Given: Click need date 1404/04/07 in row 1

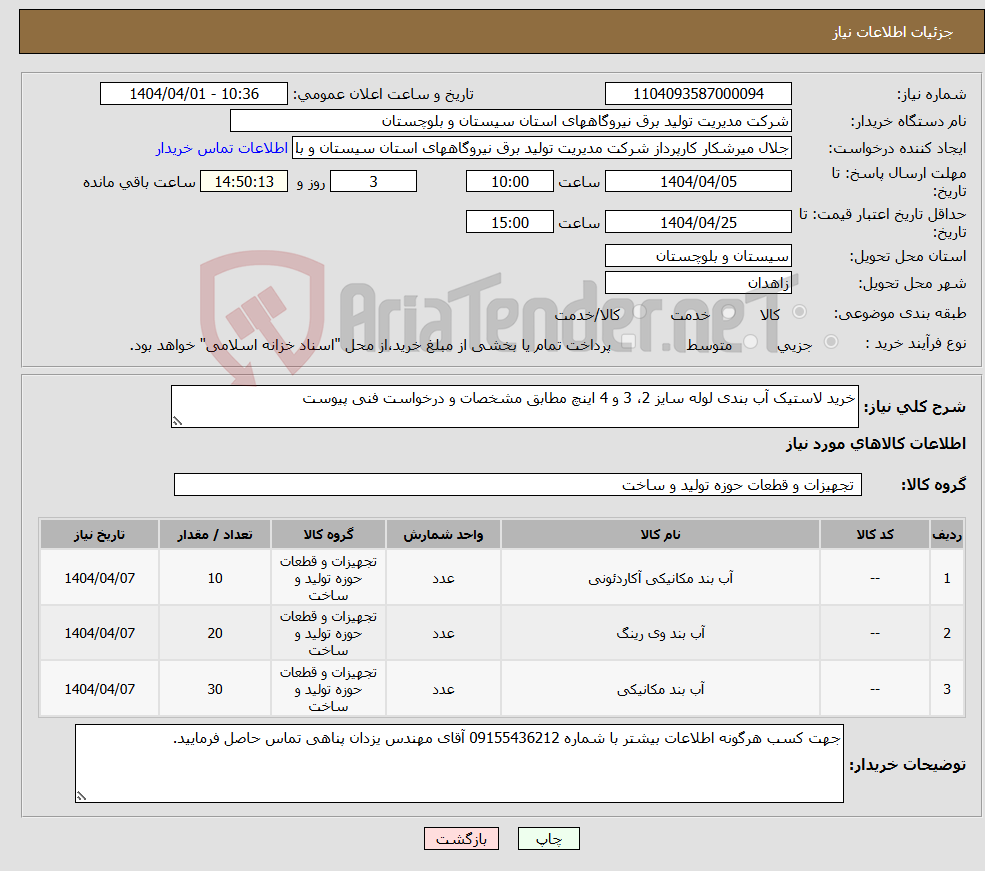Looking at the screenshot, I should point(99,578).
